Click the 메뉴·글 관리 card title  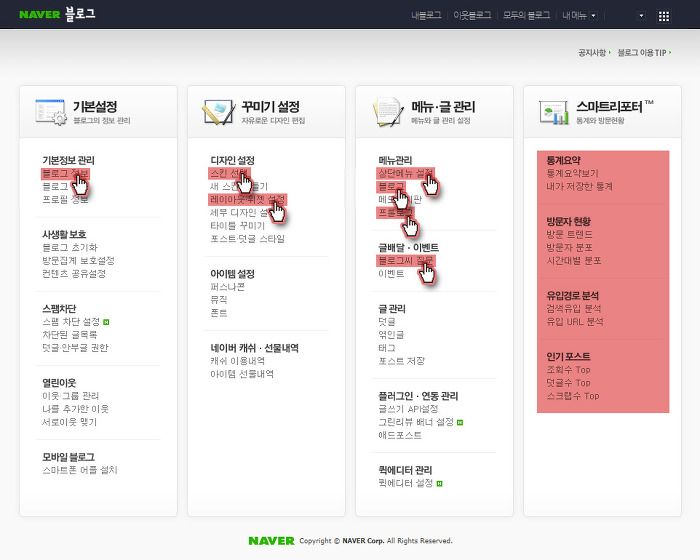(x=443, y=107)
